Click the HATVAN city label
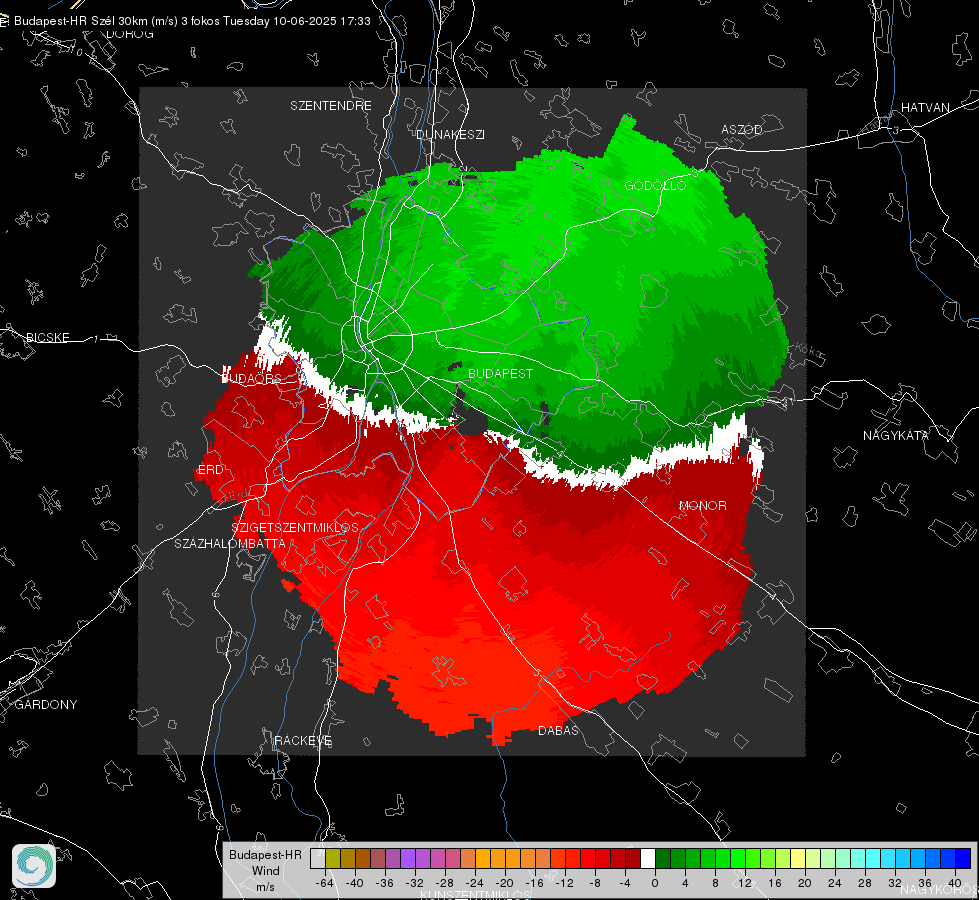Screen dimensions: 979x900 925,107
